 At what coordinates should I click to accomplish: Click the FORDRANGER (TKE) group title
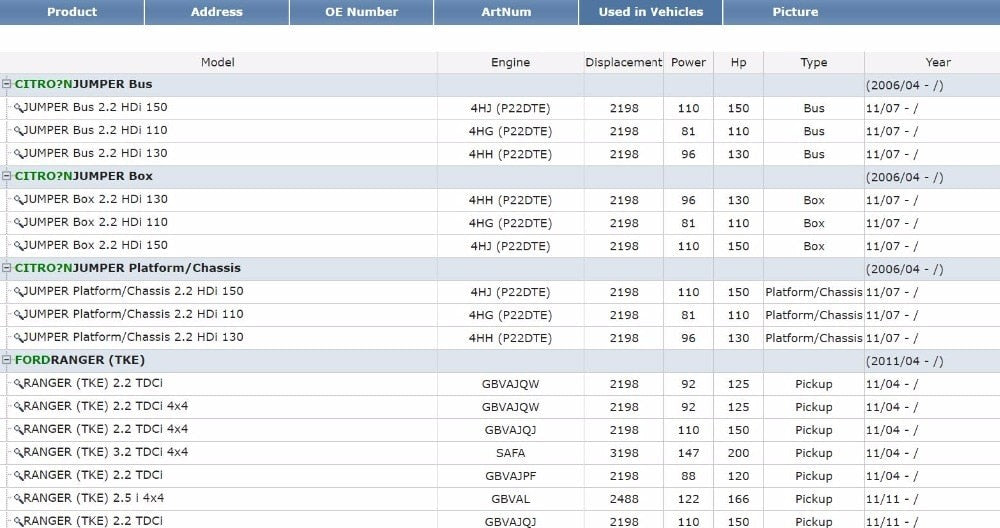[x=80, y=360]
